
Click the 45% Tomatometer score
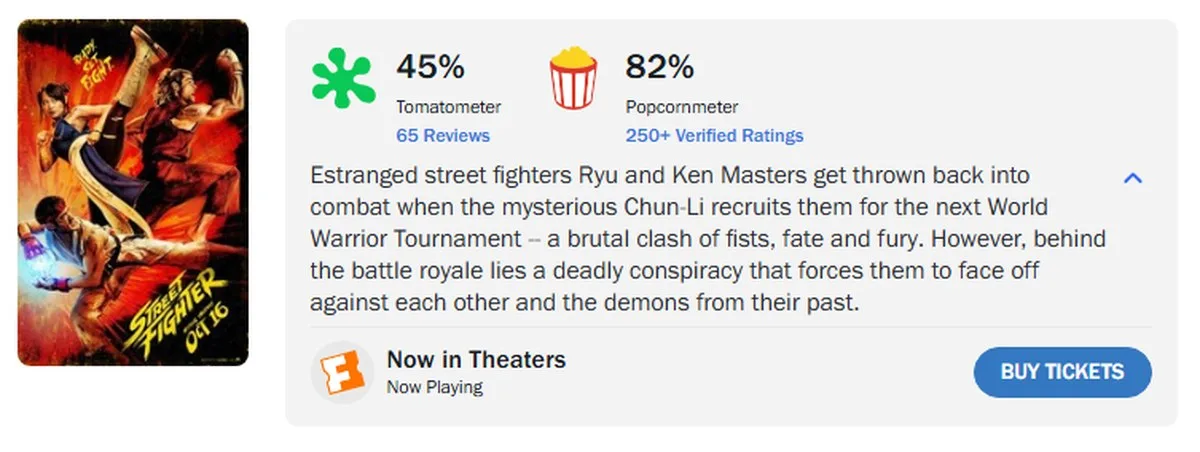pyautogui.click(x=430, y=67)
